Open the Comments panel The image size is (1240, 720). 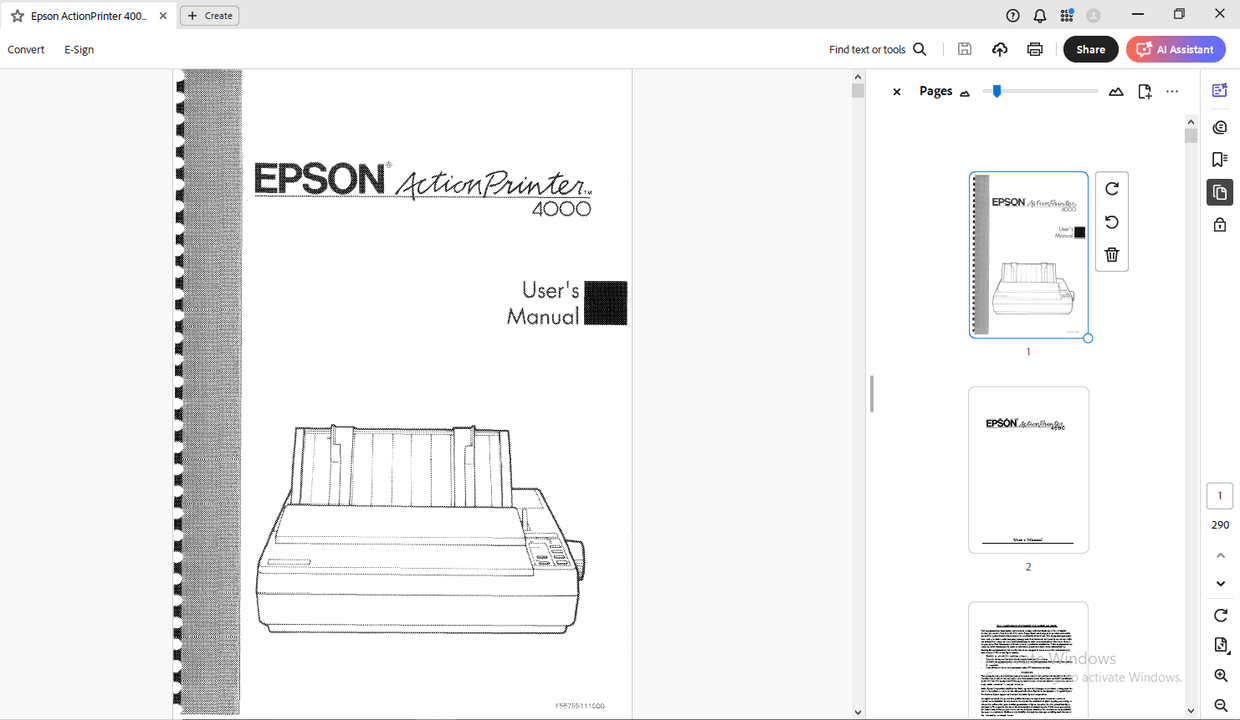tap(1219, 127)
